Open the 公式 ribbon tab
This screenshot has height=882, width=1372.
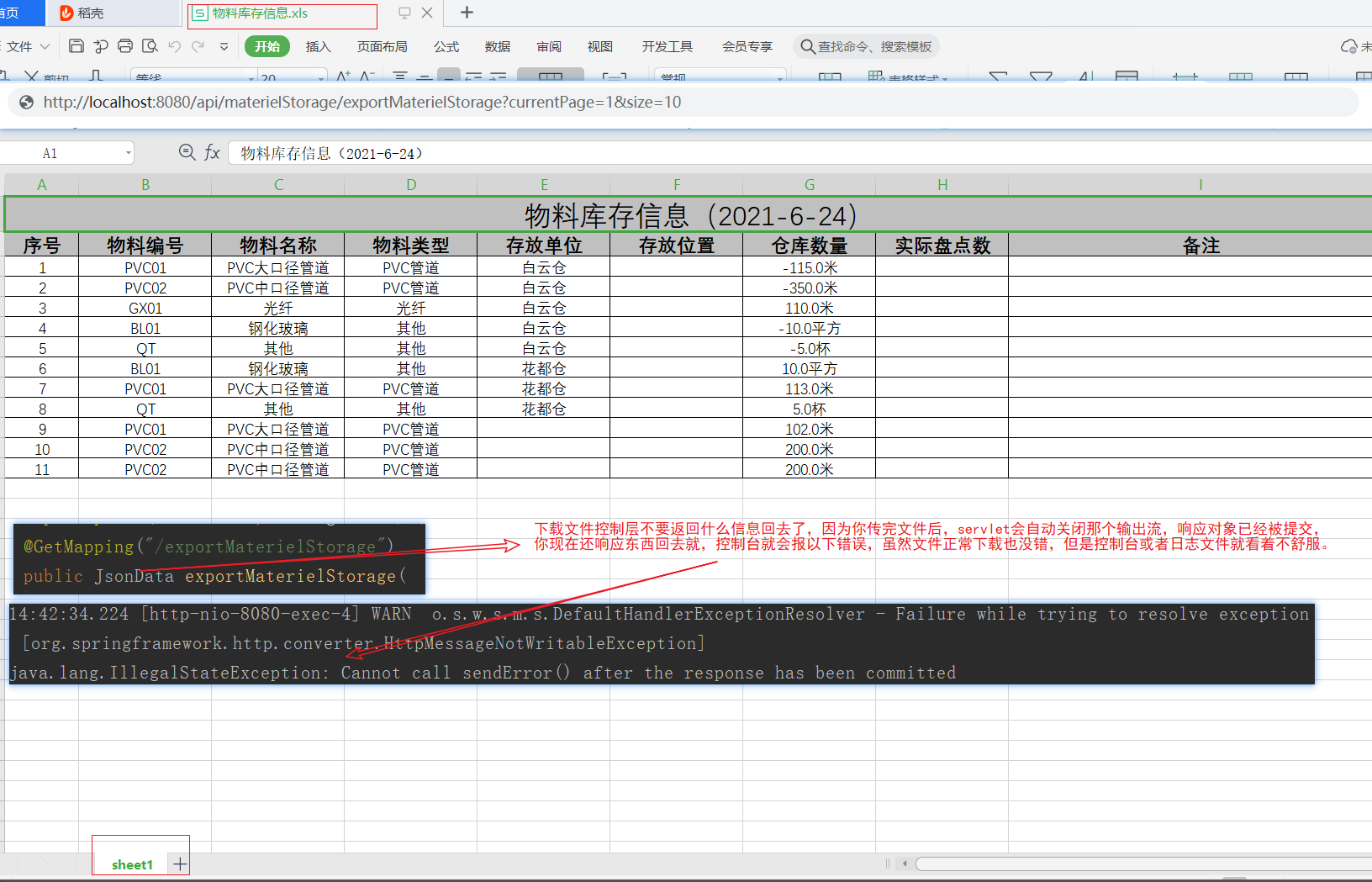(x=446, y=47)
